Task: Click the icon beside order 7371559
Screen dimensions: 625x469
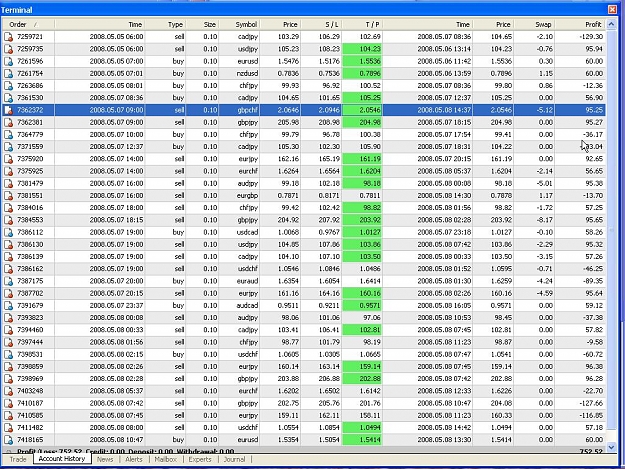Action: click(9, 147)
